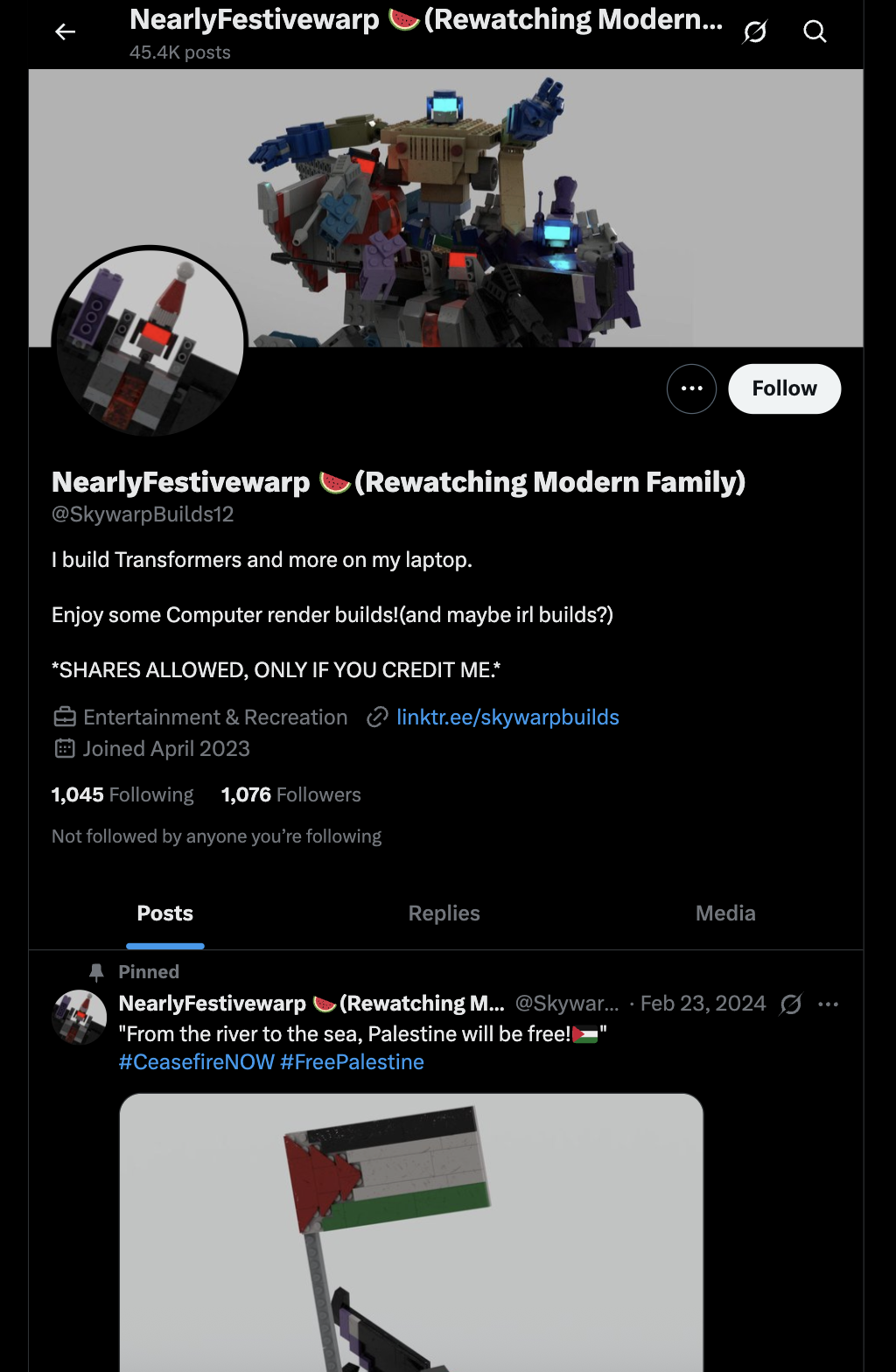Open linktr.ee/skywarpbuilds link
This screenshot has width=896, height=1372.
(507, 717)
